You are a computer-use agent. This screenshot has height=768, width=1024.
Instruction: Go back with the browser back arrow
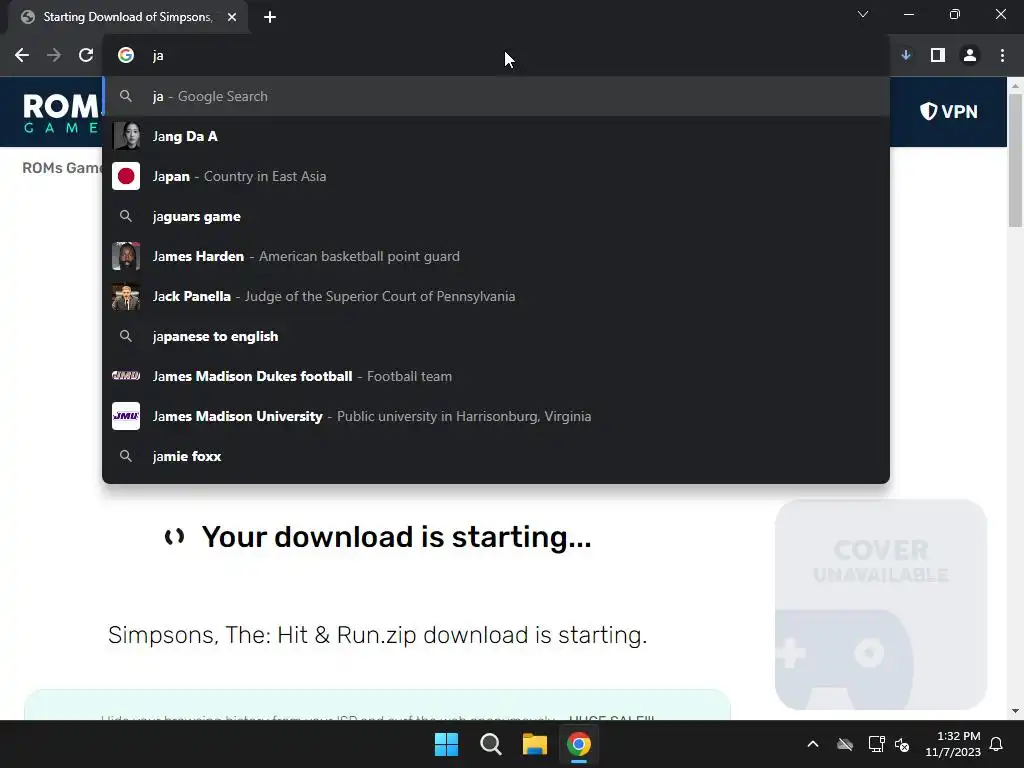coord(22,56)
